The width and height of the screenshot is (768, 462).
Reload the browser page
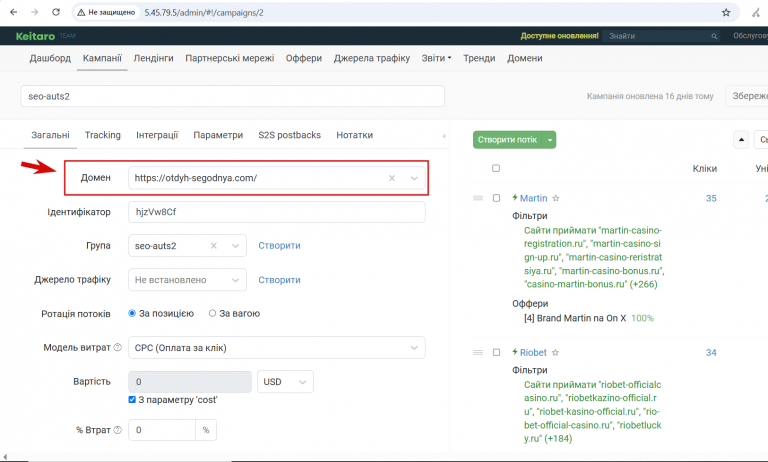pyautogui.click(x=56, y=12)
